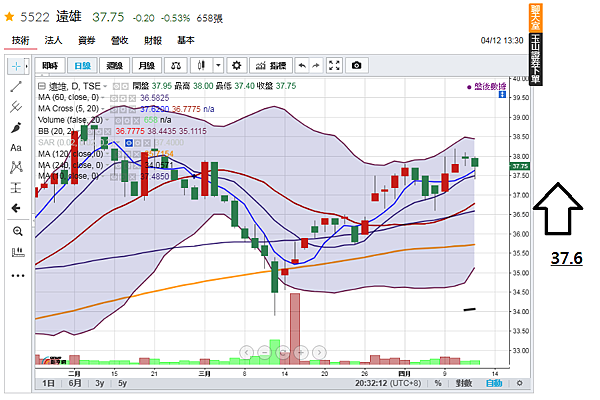The image size is (600, 400).
Task: Switch to 週線 weekly interval
Action: [x=114, y=65]
